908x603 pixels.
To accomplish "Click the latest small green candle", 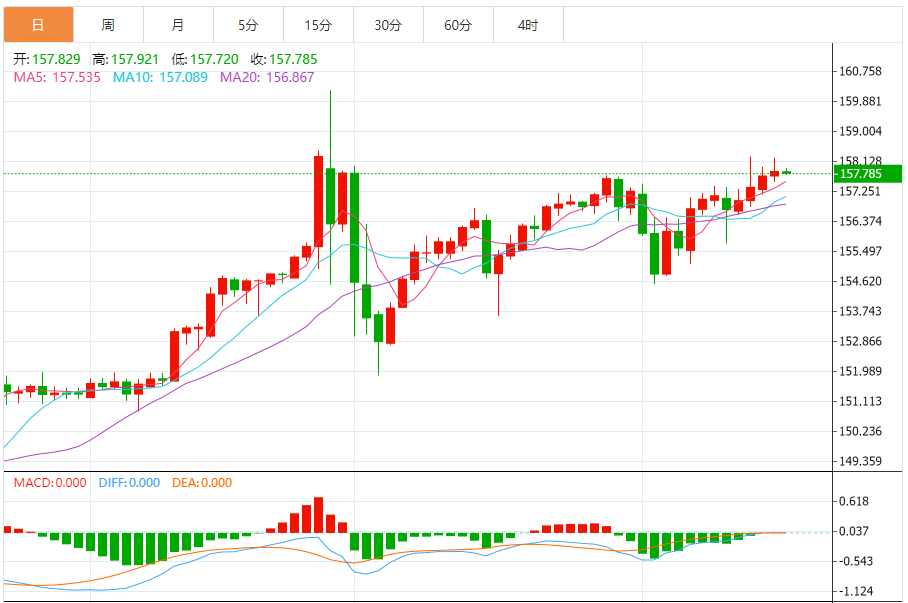I will click(x=786, y=172).
